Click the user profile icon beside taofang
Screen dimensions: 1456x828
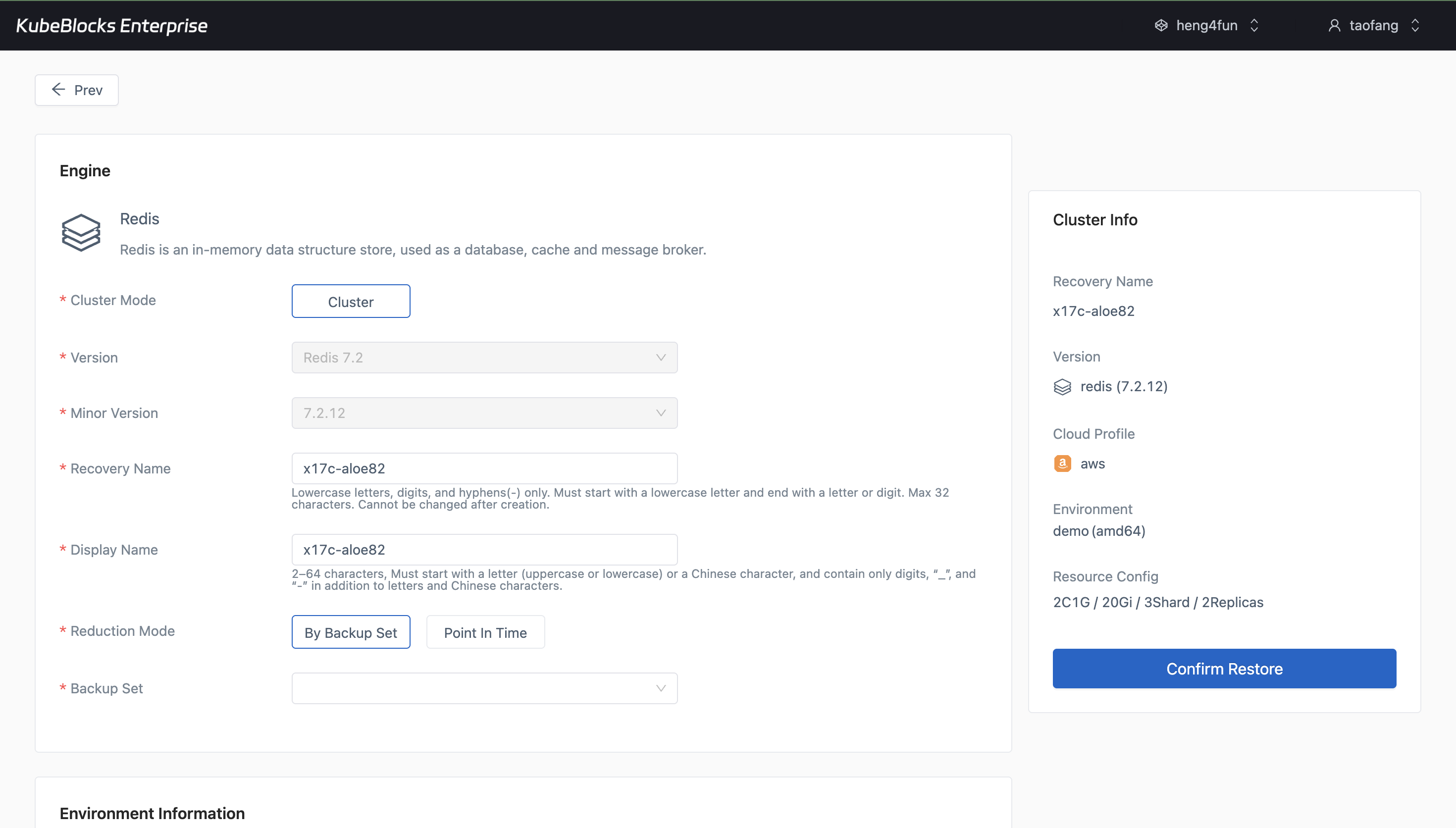[1334, 25]
